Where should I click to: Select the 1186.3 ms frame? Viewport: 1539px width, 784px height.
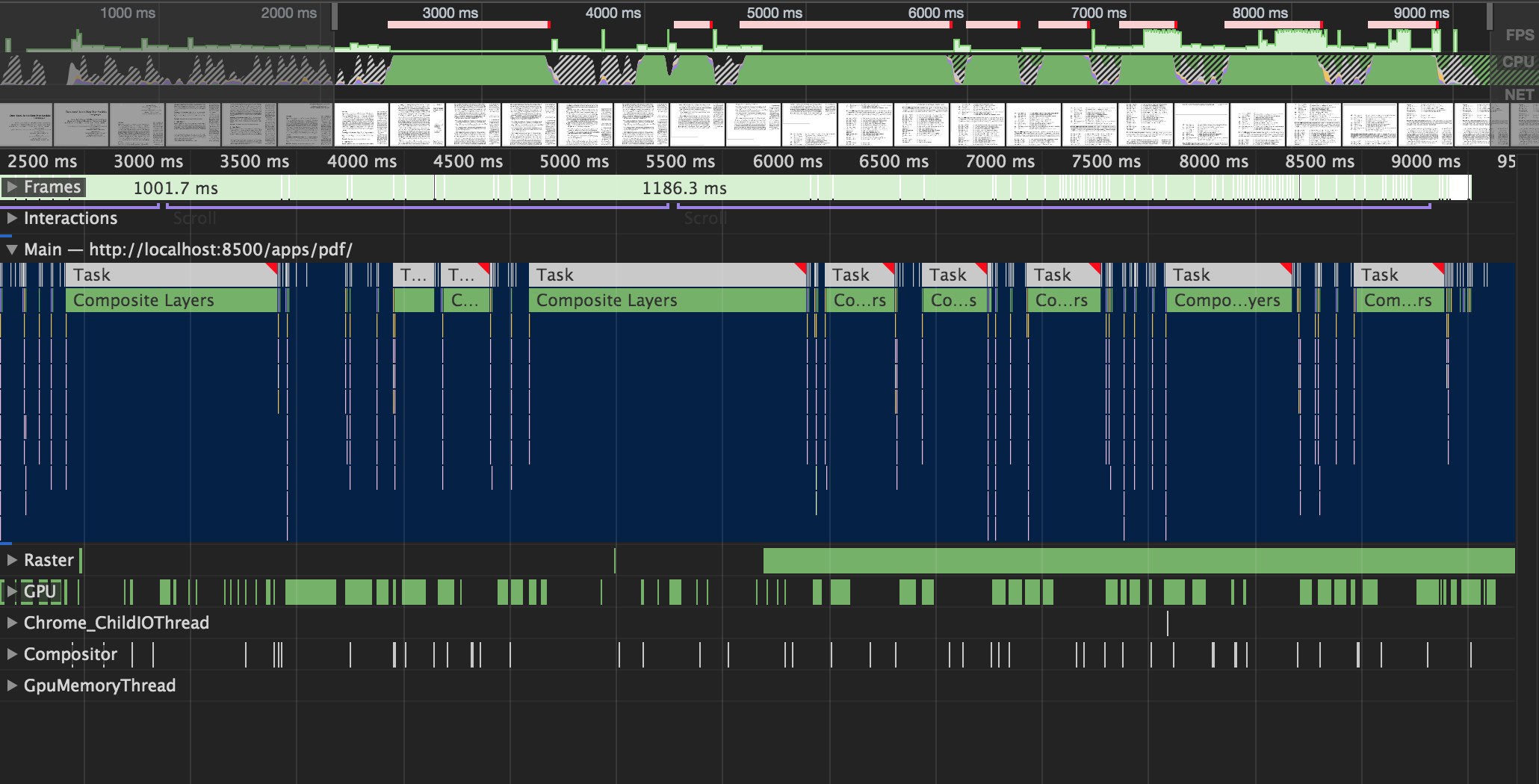point(684,188)
